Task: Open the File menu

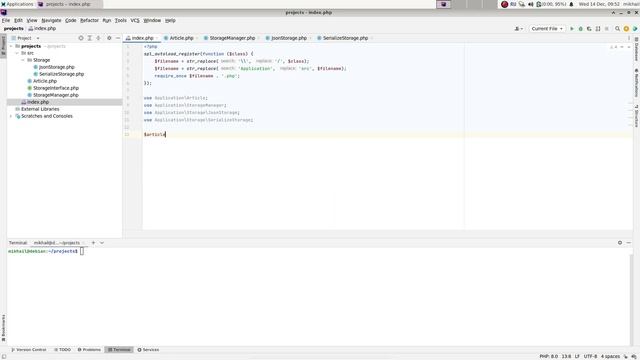Action: [6, 20]
